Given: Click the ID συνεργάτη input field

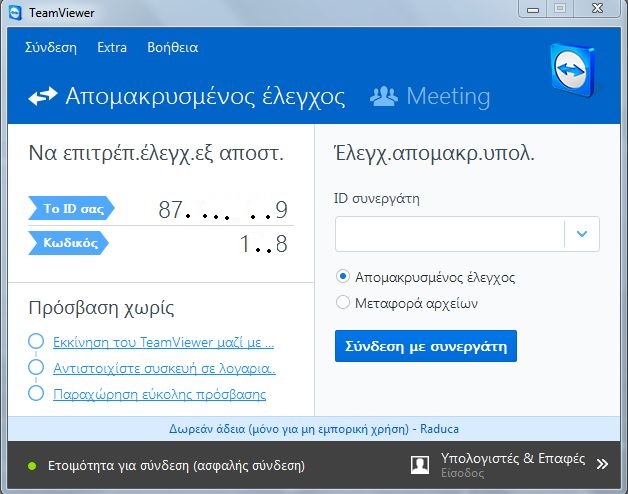Looking at the screenshot, I should click(x=450, y=234).
